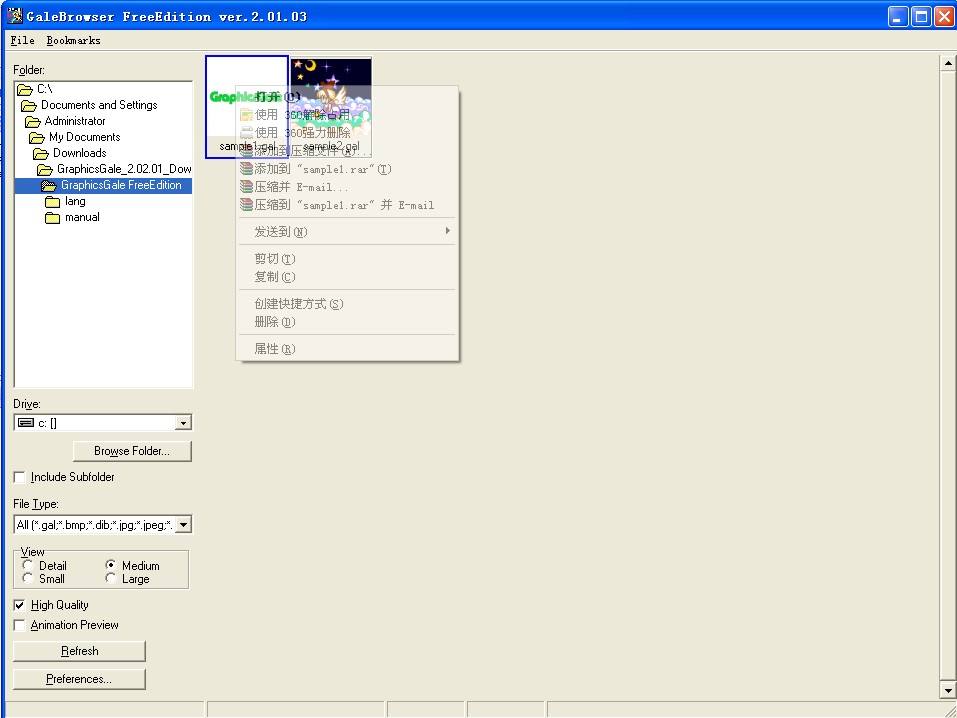Choose 复制(C) in context menu
This screenshot has width=957, height=718.
pos(347,277)
